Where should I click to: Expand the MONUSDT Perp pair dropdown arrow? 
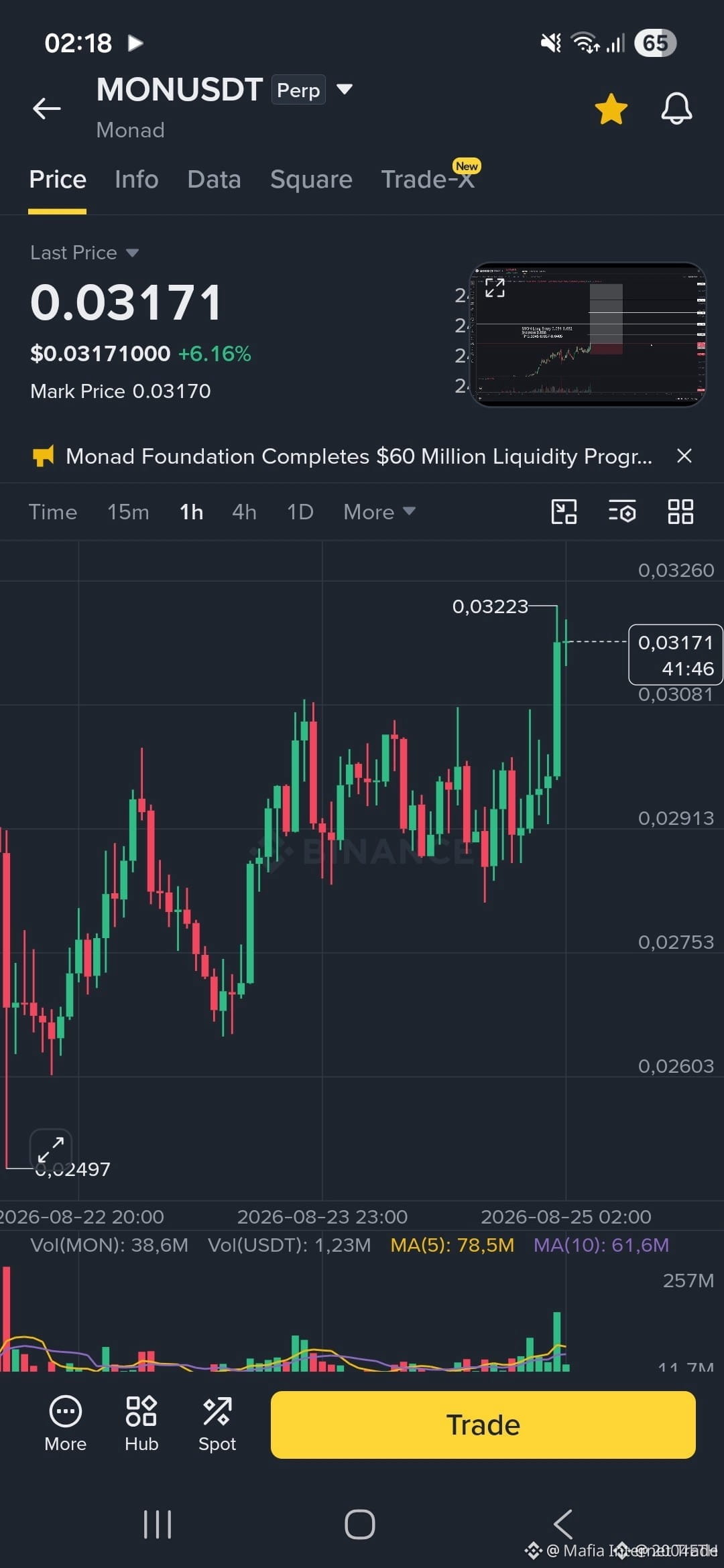tap(344, 89)
